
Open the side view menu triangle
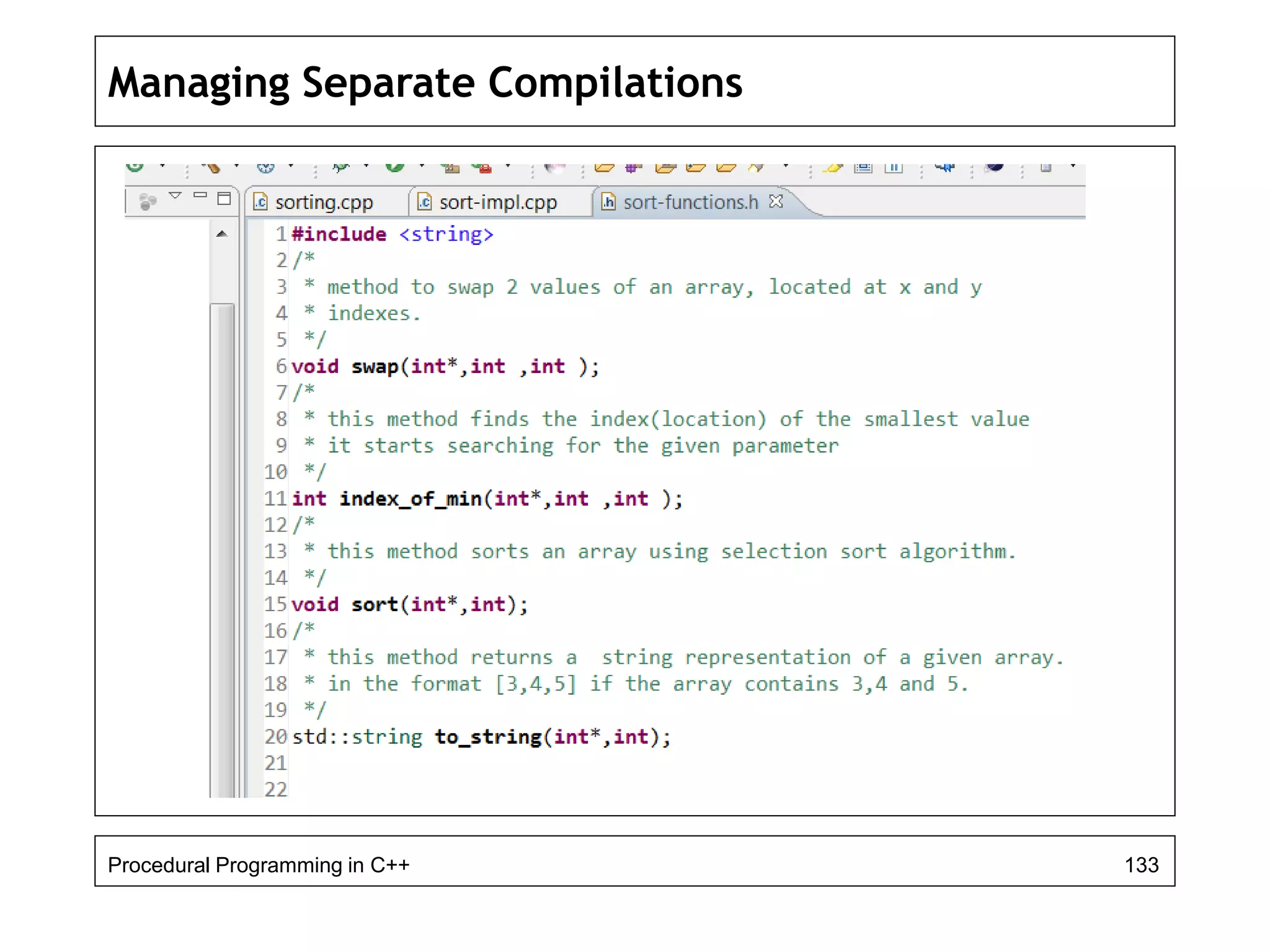tap(175, 196)
